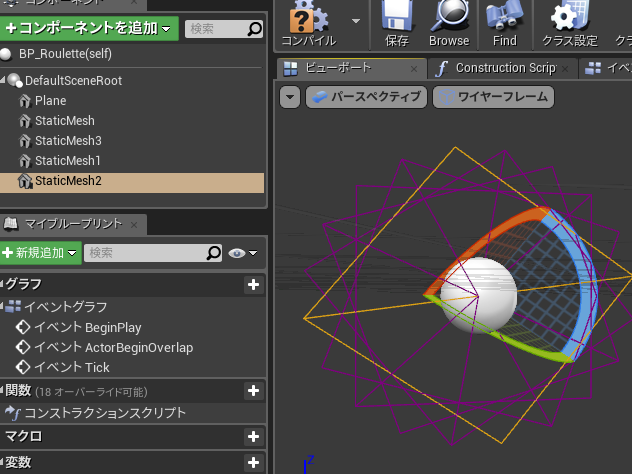Viewport: 632px width, 474px height.
Task: Select the Plane component
Action: click(x=50, y=101)
